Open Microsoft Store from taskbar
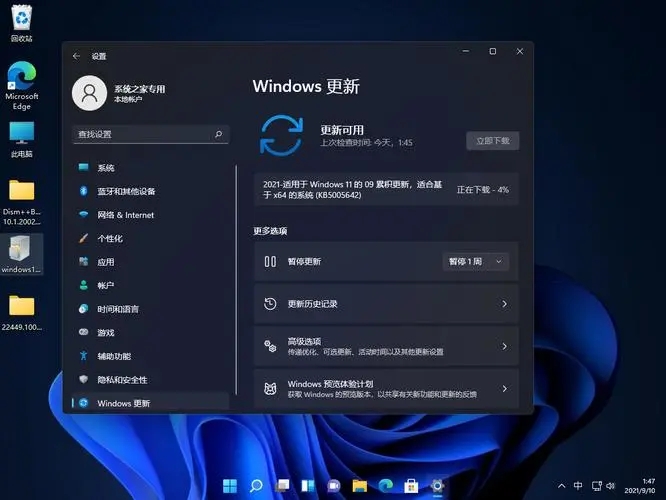666x500 pixels. 411,486
